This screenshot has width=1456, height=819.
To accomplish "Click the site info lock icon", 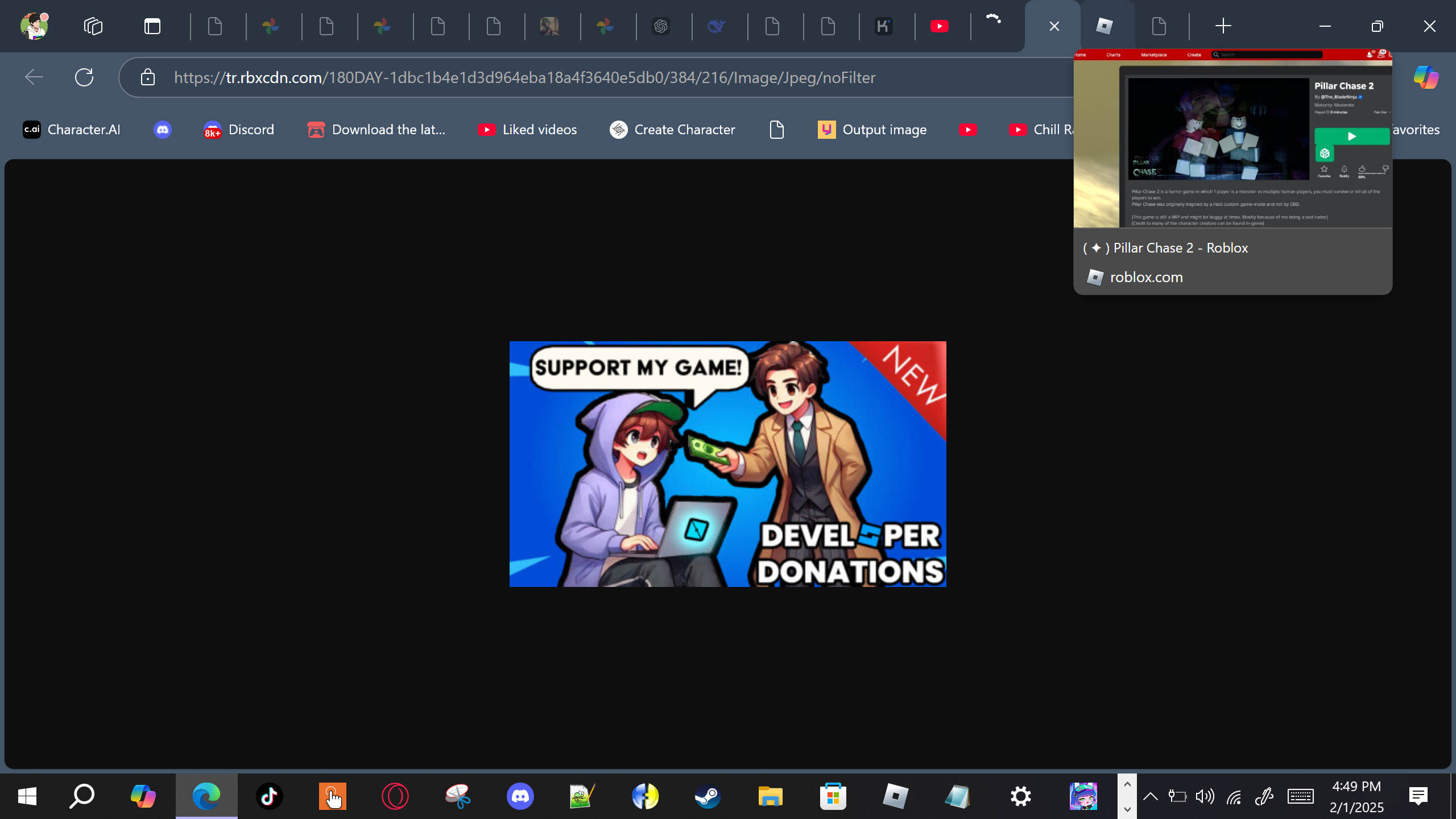I will [148, 77].
